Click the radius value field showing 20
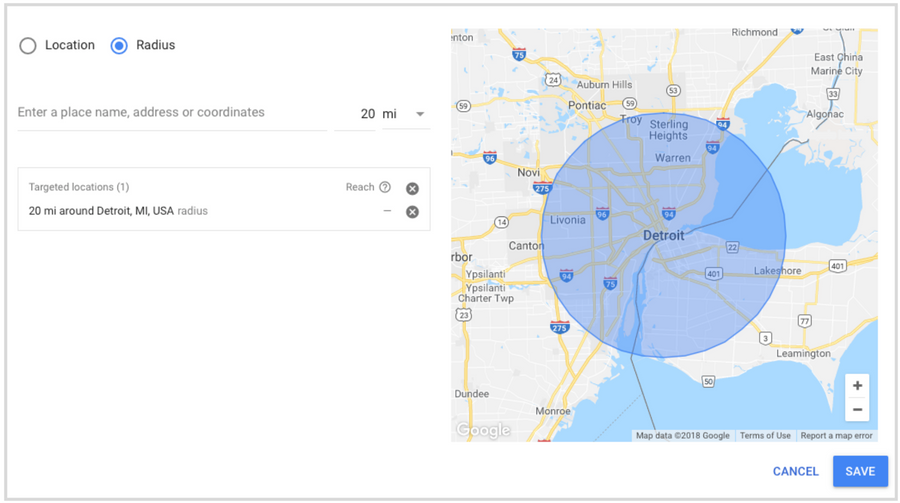Viewport: 900px width, 503px height. (366, 114)
